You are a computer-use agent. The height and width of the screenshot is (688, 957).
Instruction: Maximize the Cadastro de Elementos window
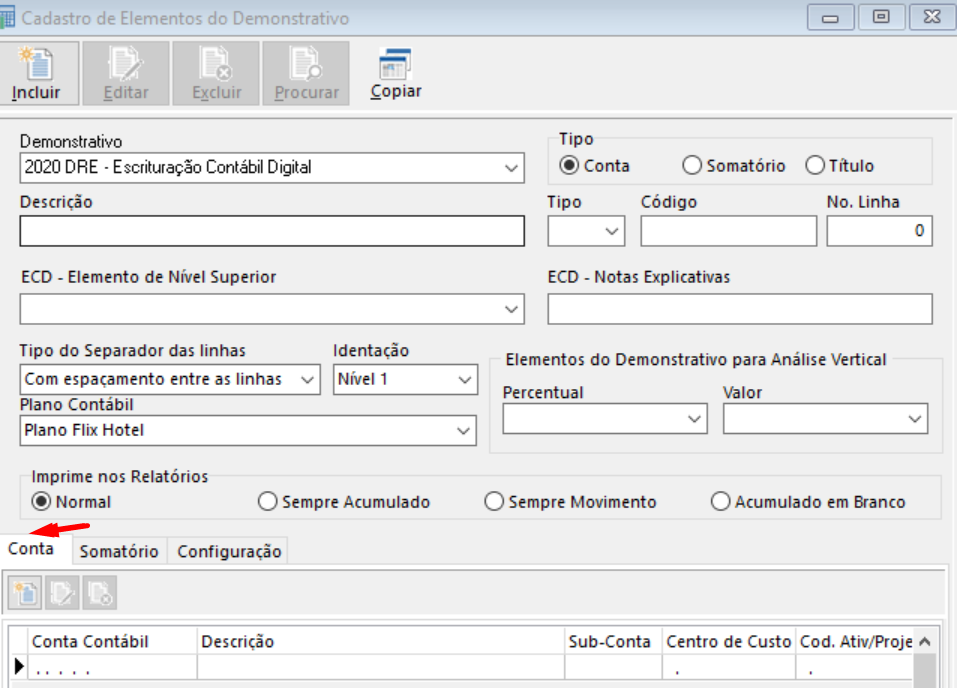tap(881, 17)
